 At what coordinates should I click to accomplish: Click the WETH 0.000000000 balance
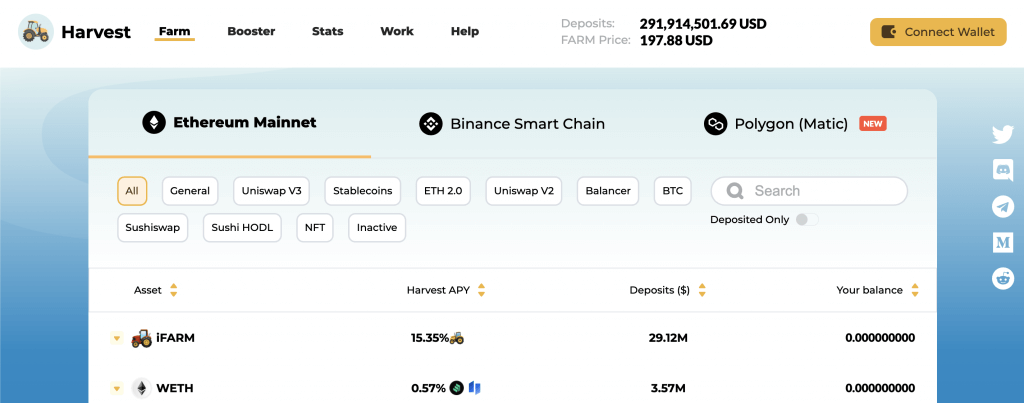point(880,388)
